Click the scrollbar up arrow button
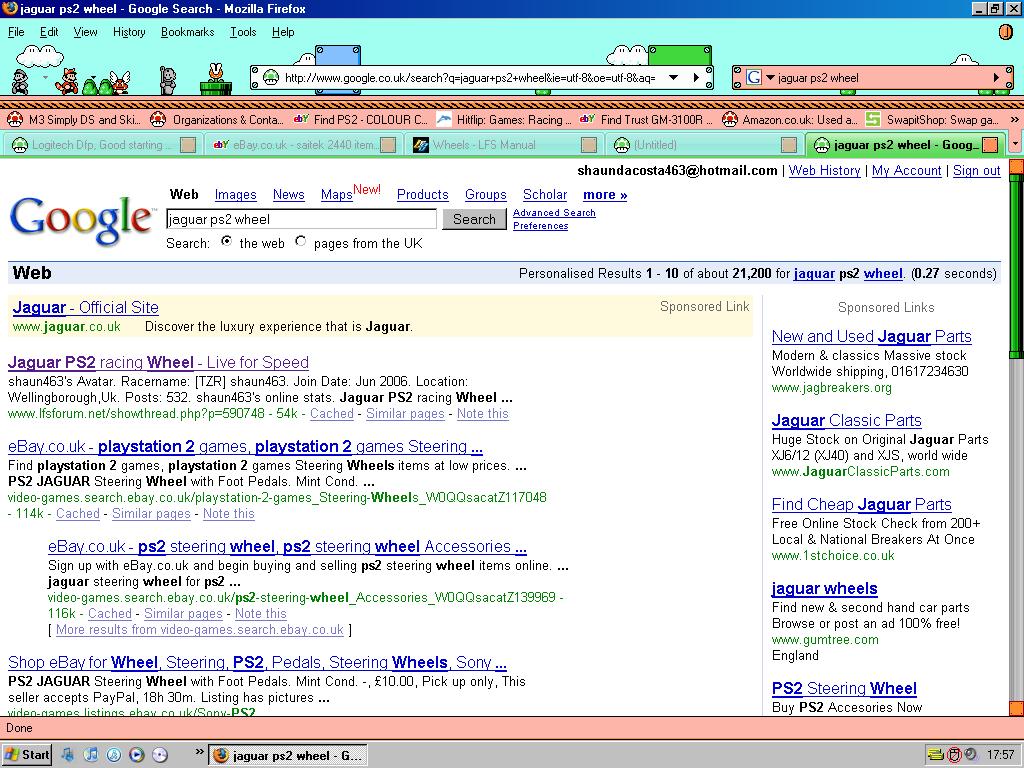 click(1016, 167)
